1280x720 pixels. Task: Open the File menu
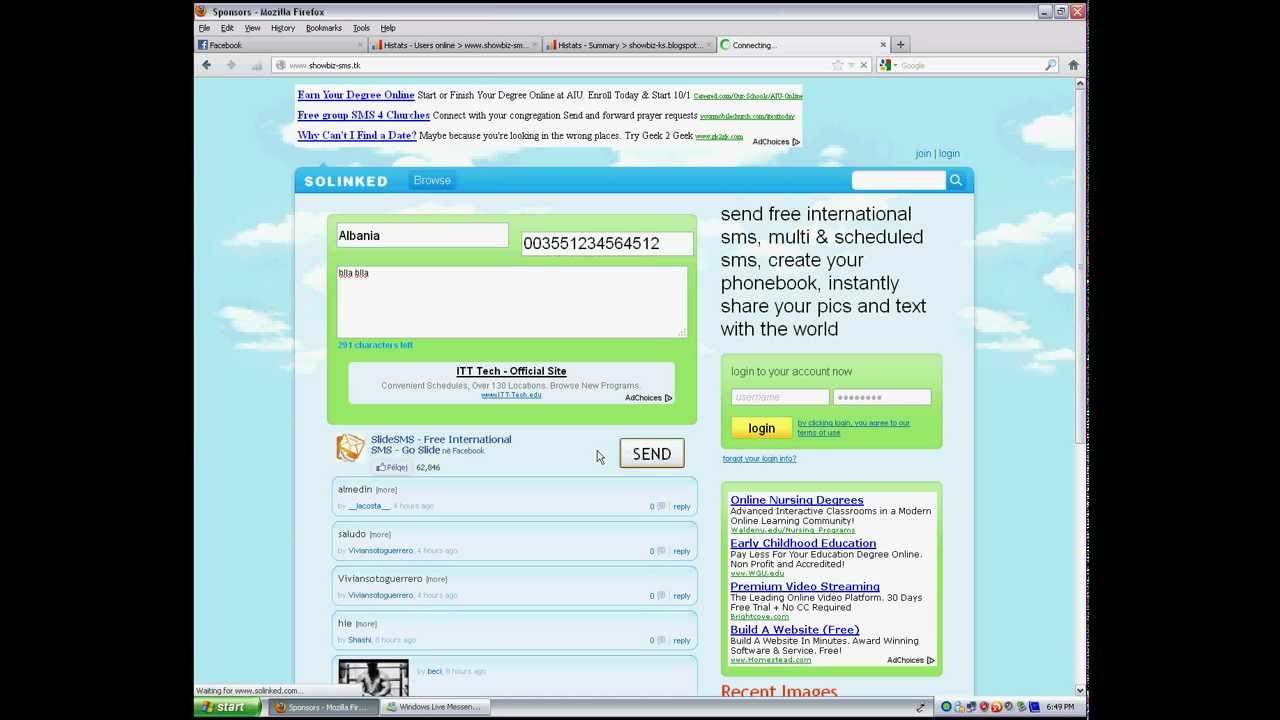tap(204, 28)
